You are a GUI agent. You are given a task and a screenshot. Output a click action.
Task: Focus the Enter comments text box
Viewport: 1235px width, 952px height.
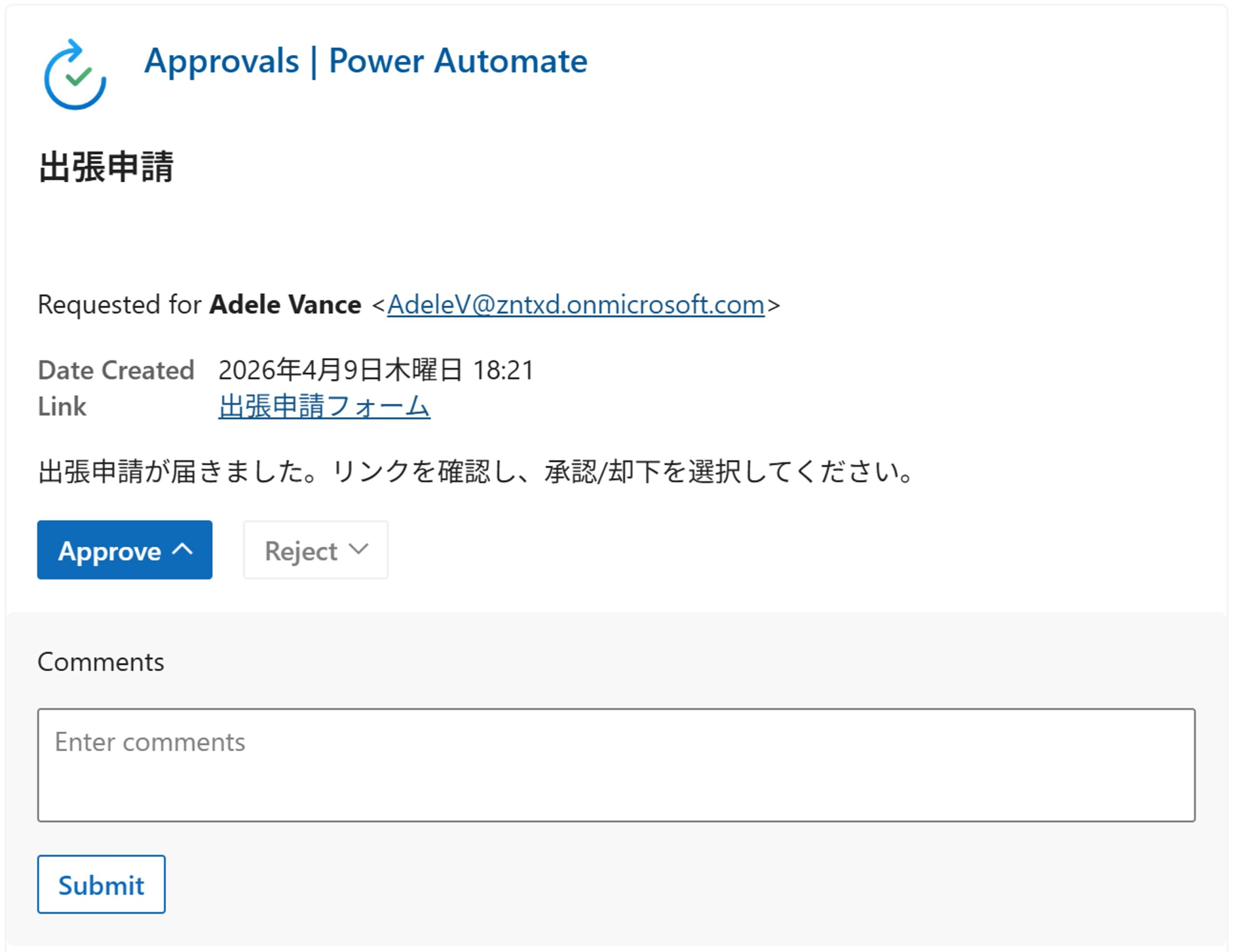point(617,765)
